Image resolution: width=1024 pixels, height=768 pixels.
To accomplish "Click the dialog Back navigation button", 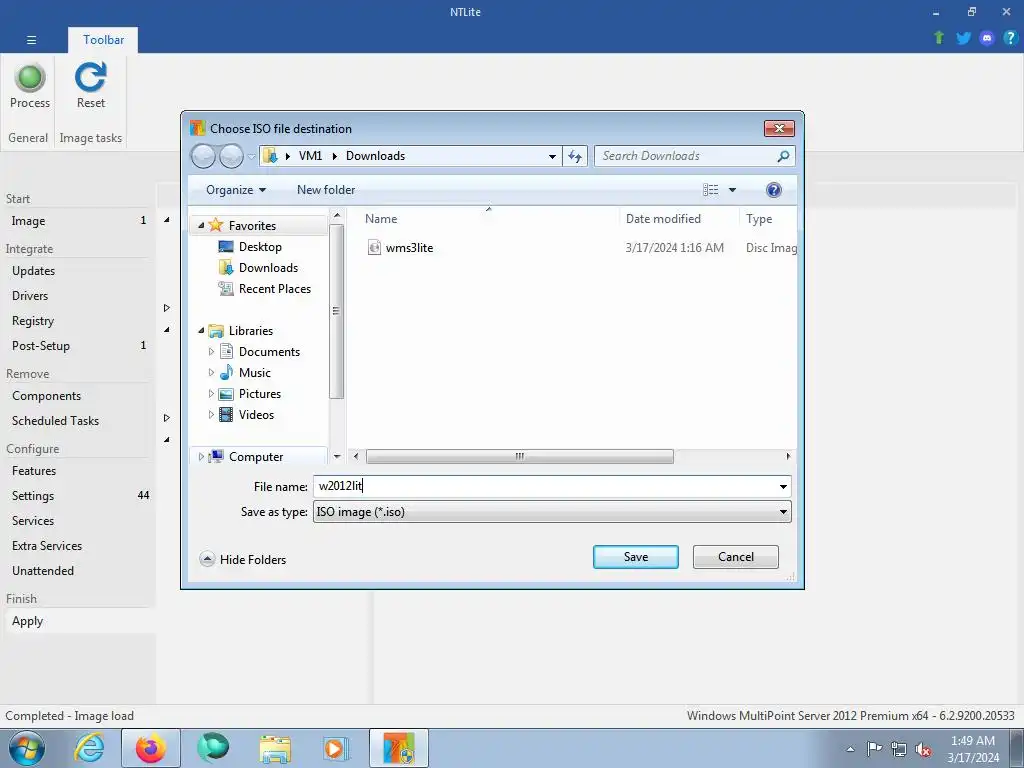I will click(203, 156).
